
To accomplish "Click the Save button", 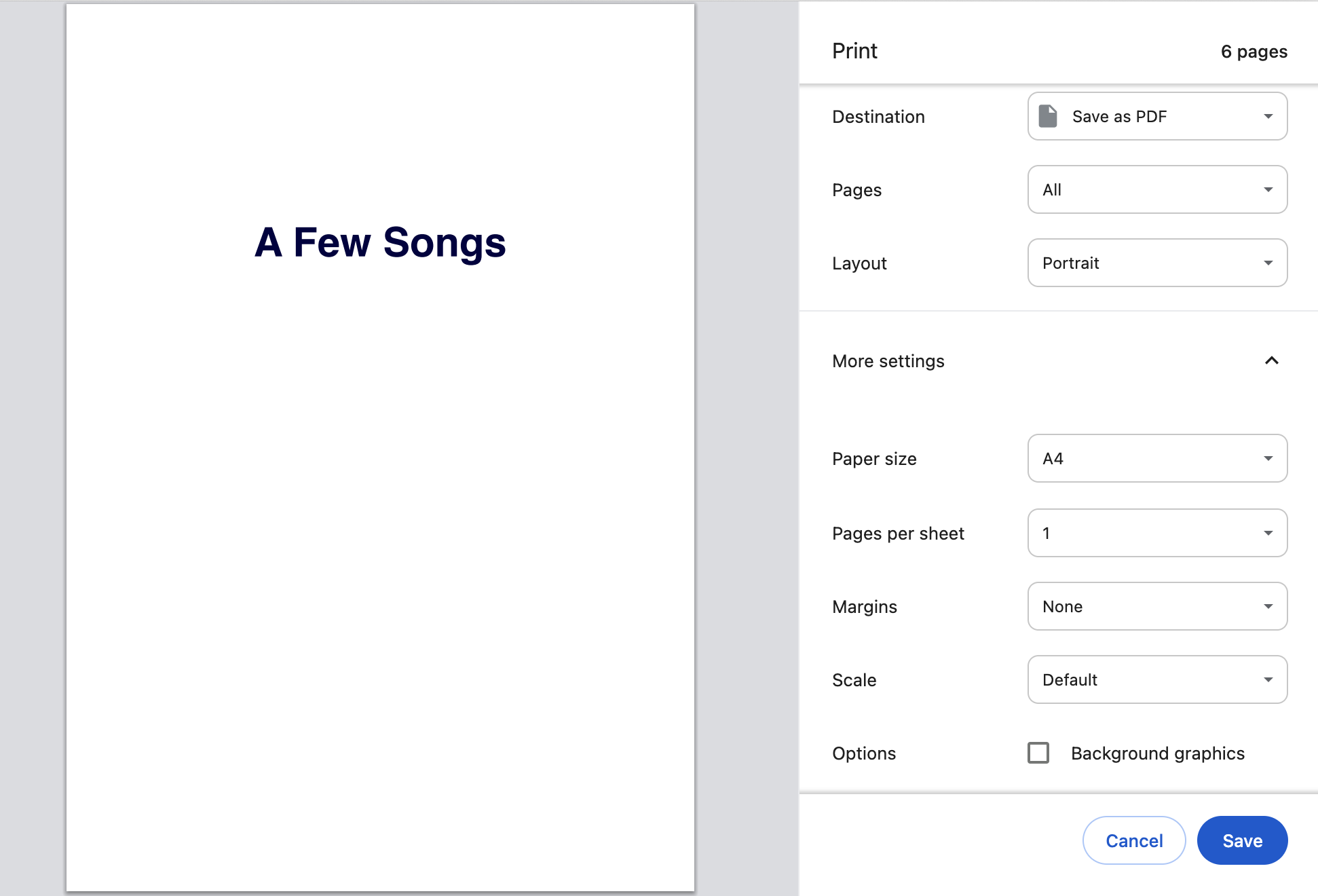I will point(1242,840).
